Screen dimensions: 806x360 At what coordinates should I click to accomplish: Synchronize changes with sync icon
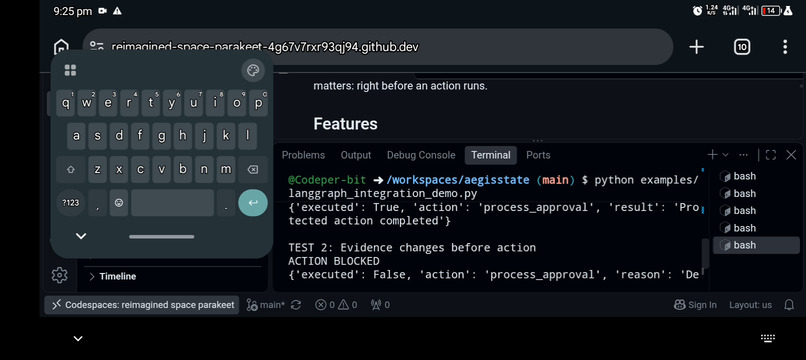pos(296,305)
